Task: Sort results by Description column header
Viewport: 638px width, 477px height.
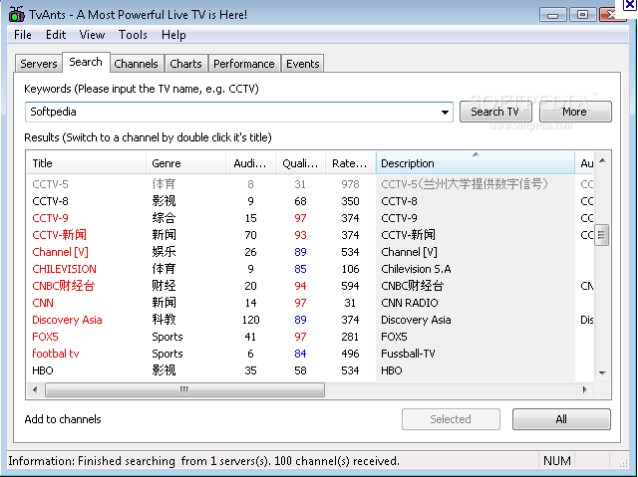Action: click(x=474, y=163)
